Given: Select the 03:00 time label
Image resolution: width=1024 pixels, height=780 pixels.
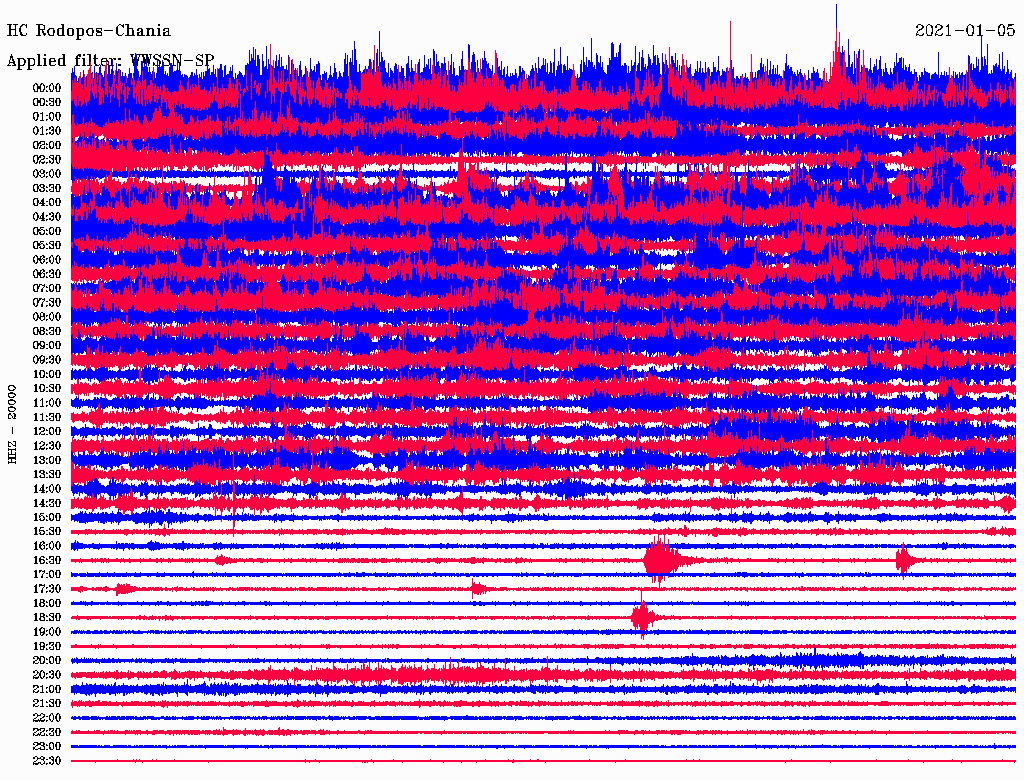Looking at the screenshot, I should click(47, 174).
